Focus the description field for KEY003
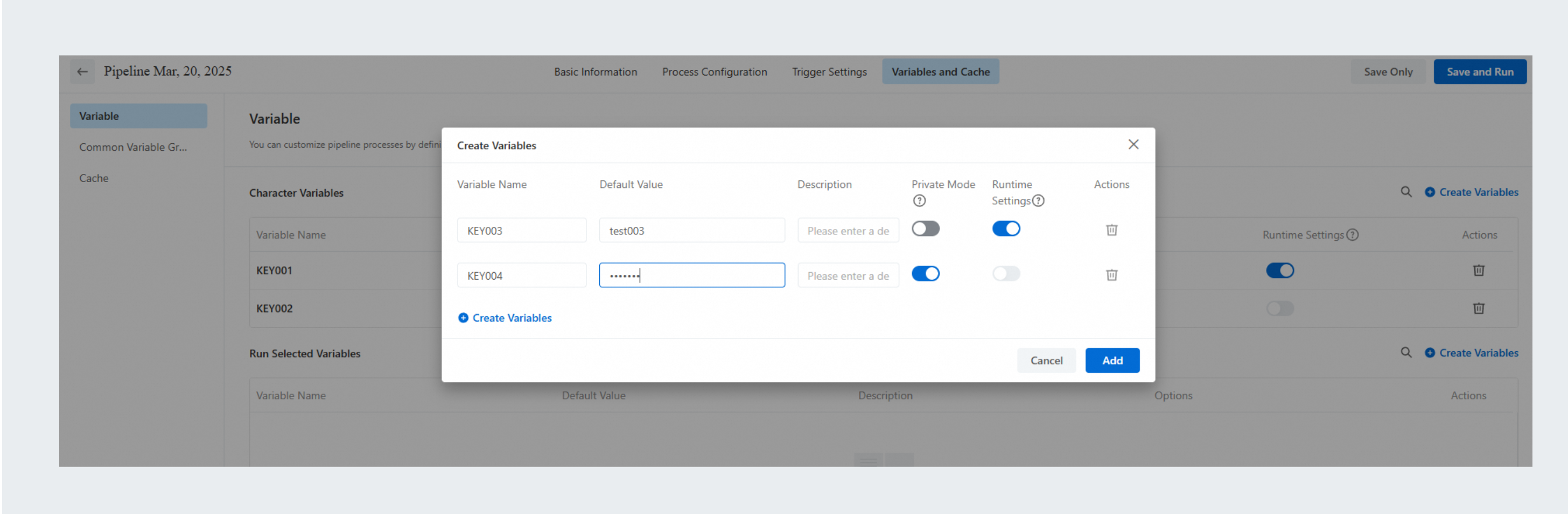This screenshot has width=1568, height=514. pyautogui.click(x=848, y=231)
